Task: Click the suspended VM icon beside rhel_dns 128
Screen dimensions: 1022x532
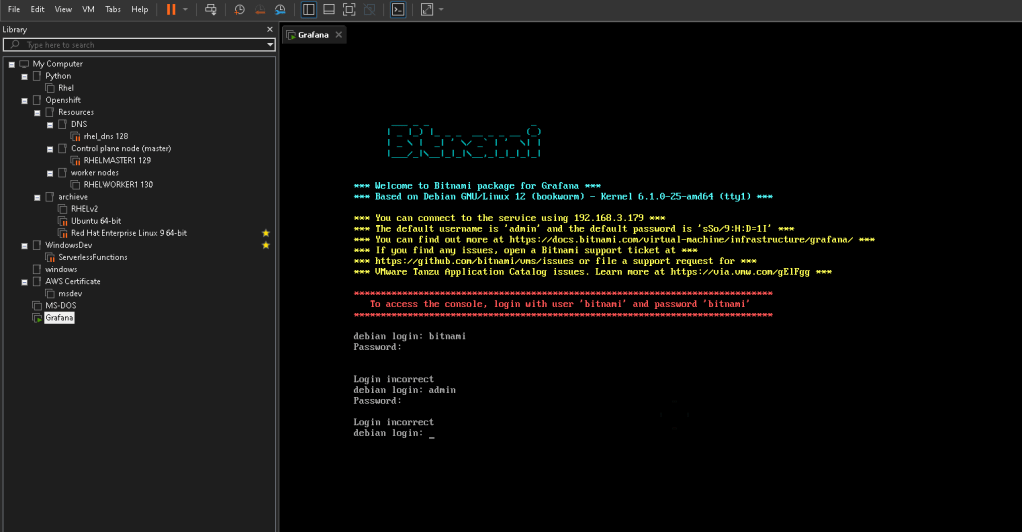Action: (x=76, y=136)
